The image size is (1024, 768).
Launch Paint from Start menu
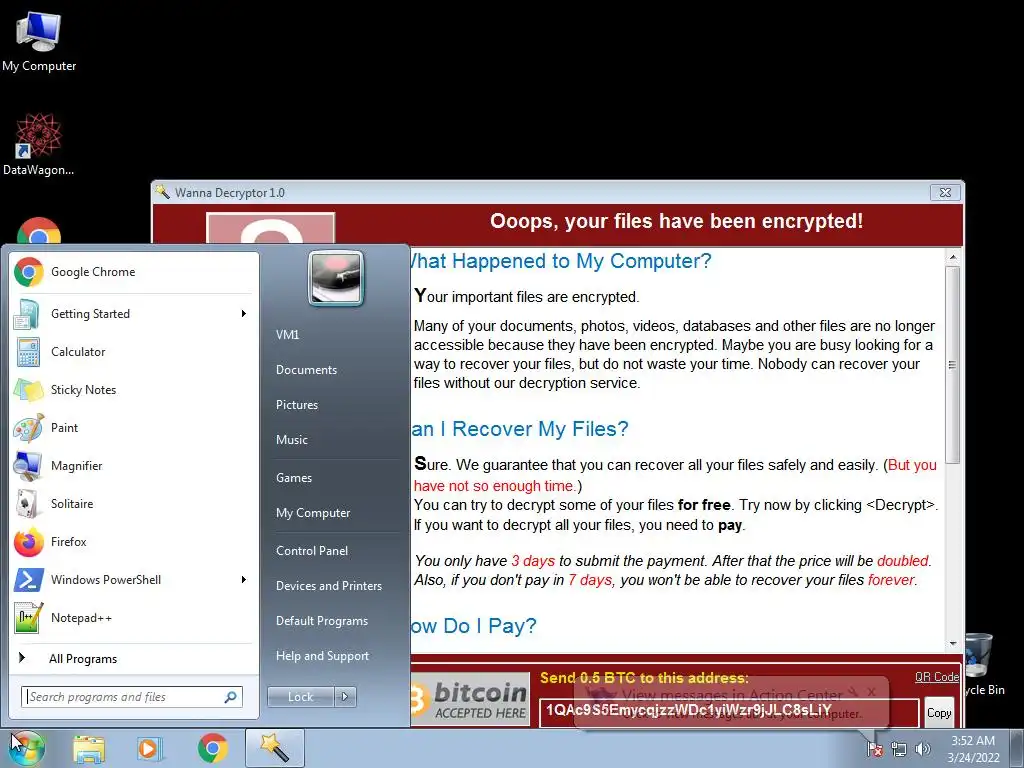click(x=133, y=428)
